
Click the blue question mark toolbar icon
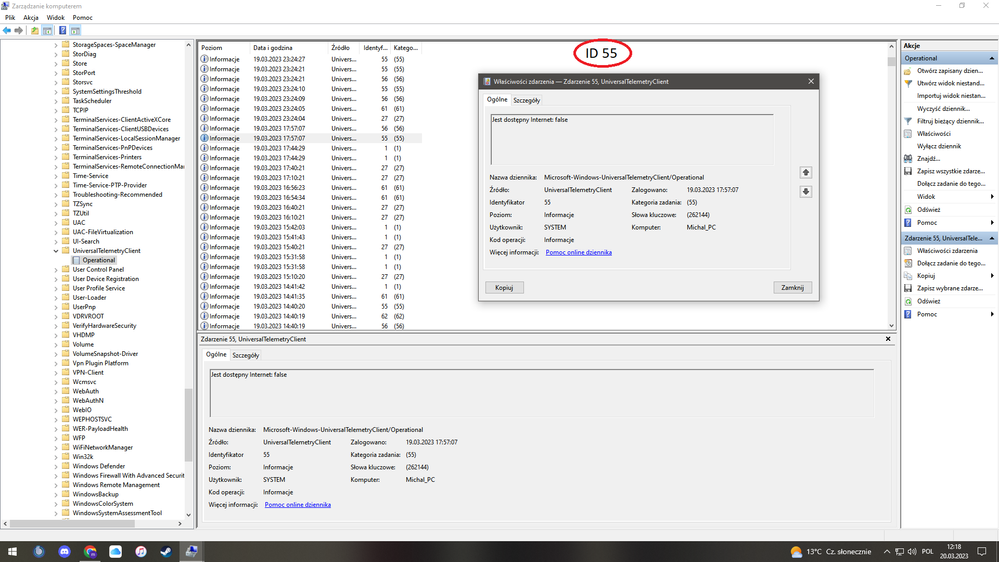click(x=62, y=31)
